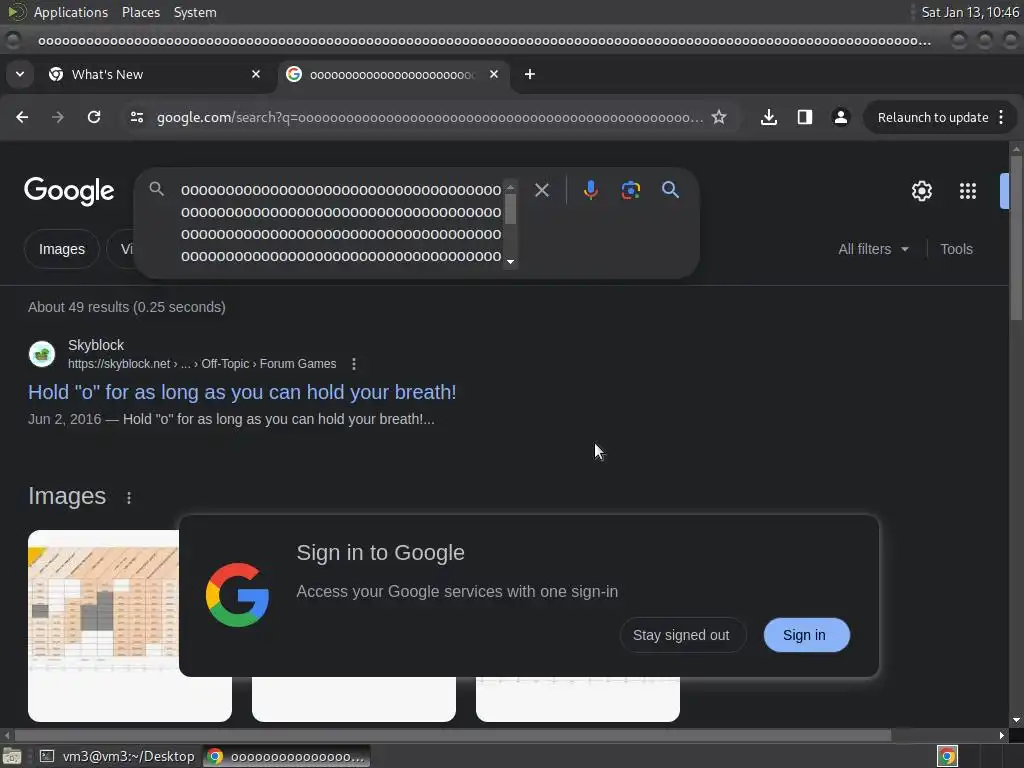Click the Skyblock result URL breadcrumb
The image size is (1024, 768).
(202, 364)
